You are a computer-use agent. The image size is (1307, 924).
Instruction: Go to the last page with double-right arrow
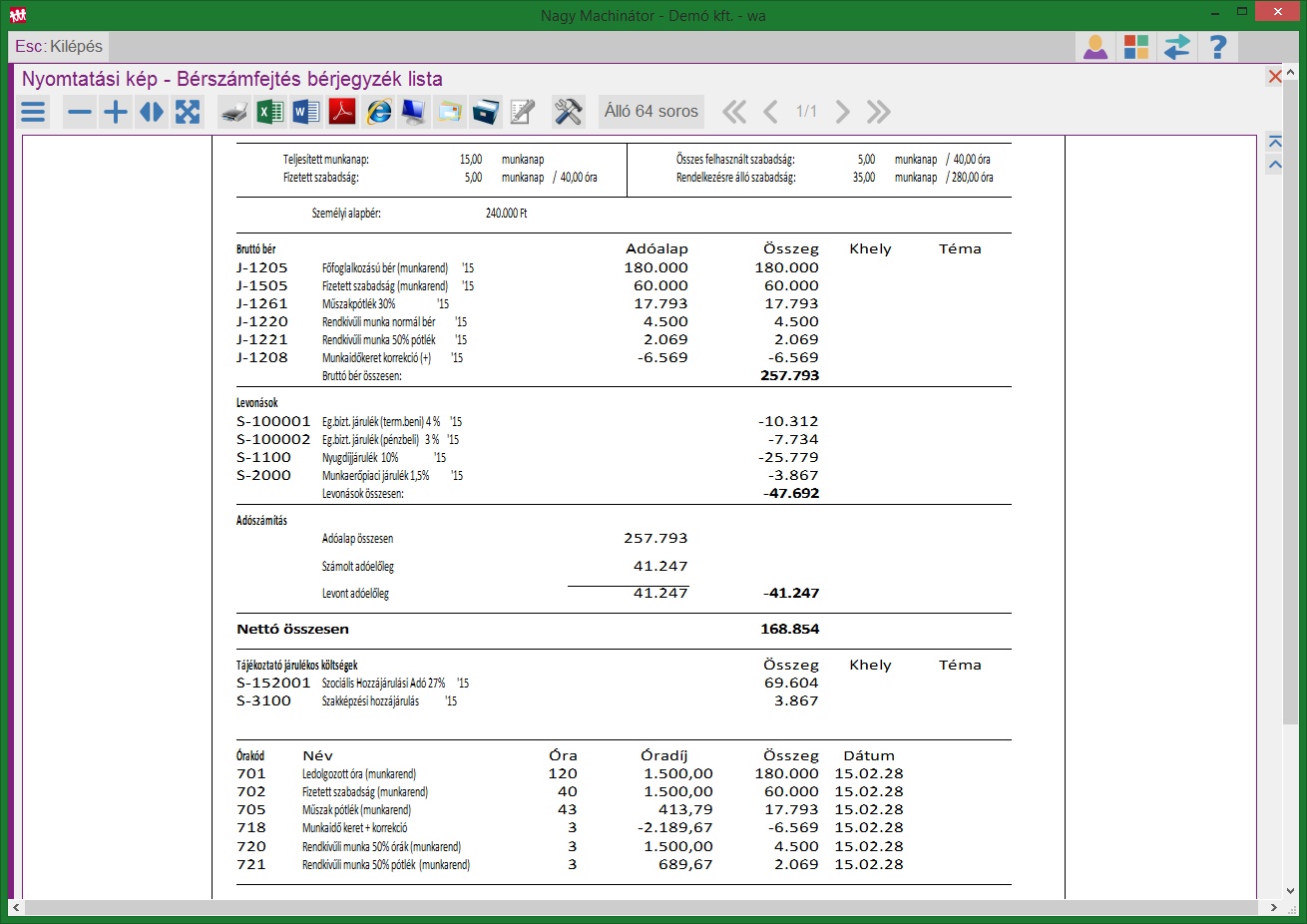click(878, 112)
